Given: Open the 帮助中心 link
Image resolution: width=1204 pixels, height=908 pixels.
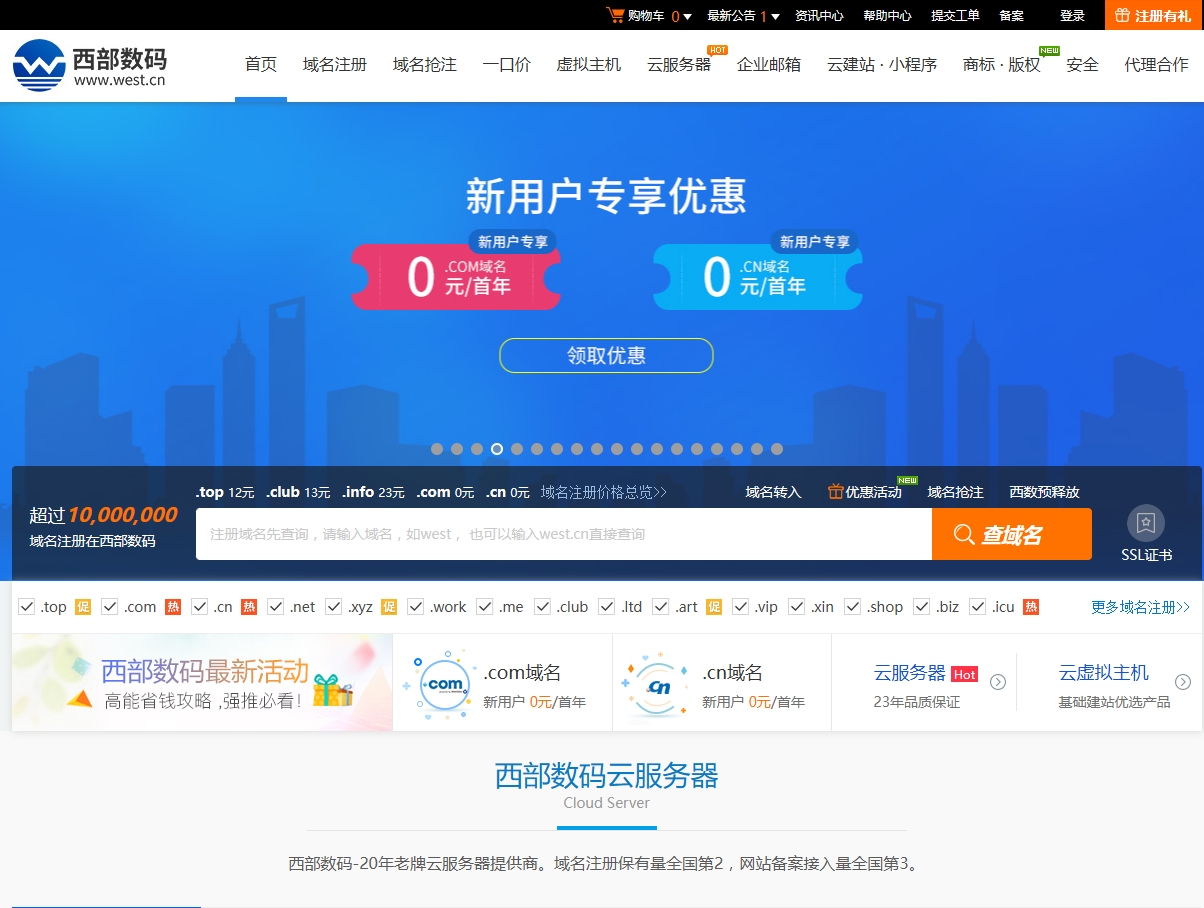Looking at the screenshot, I should [887, 15].
